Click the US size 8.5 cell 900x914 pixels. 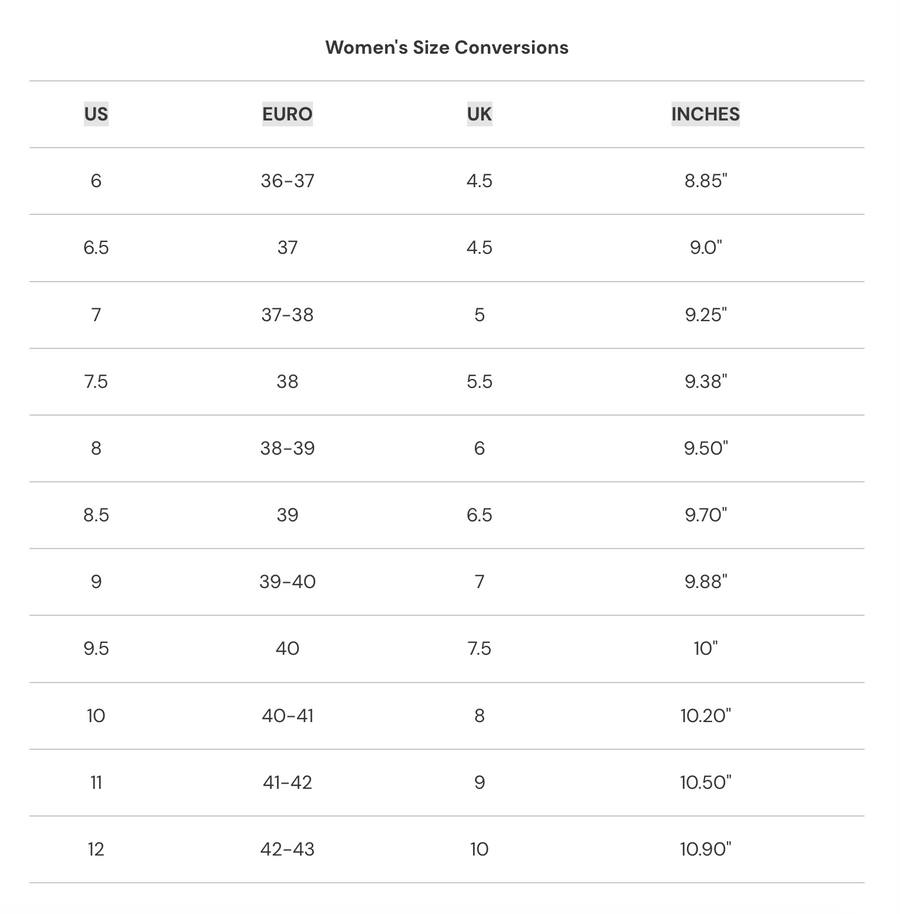(96, 515)
